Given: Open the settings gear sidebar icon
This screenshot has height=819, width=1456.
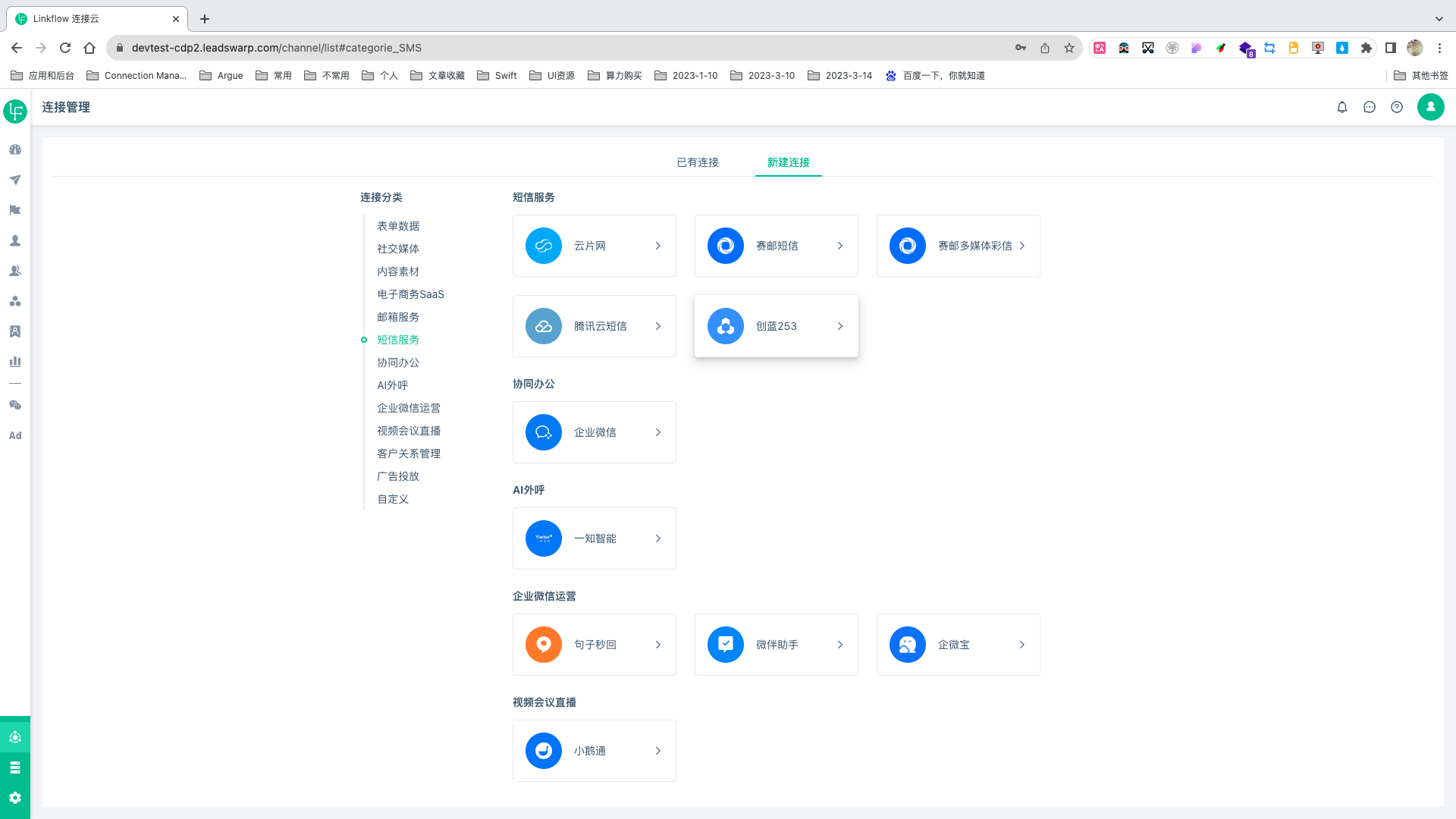Looking at the screenshot, I should [x=15, y=798].
